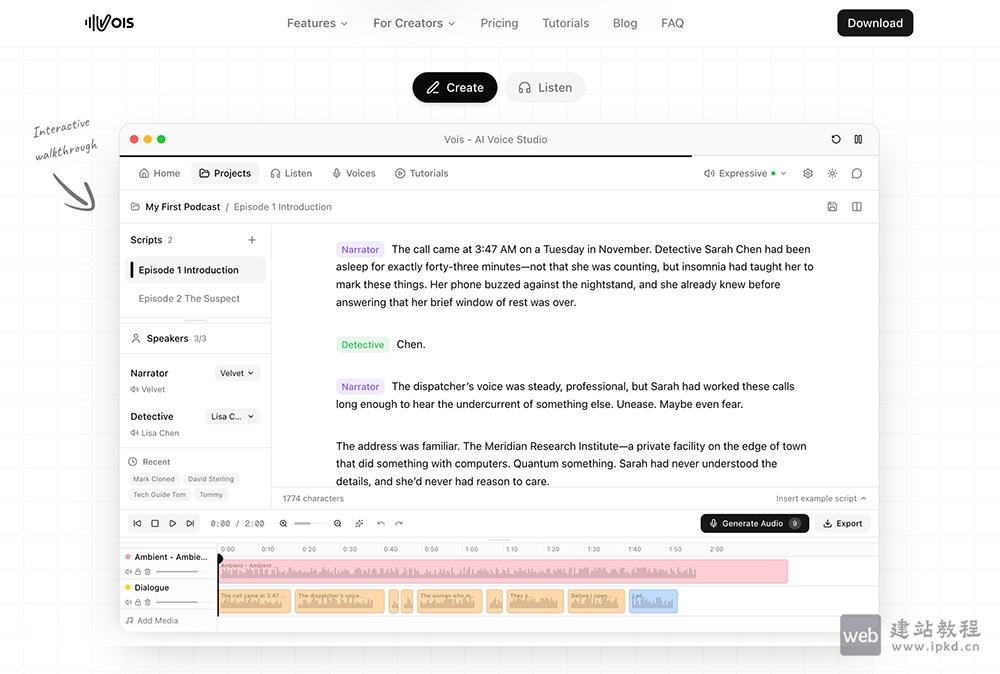Open the Detective voice dropdown
1000x674 pixels.
(233, 416)
